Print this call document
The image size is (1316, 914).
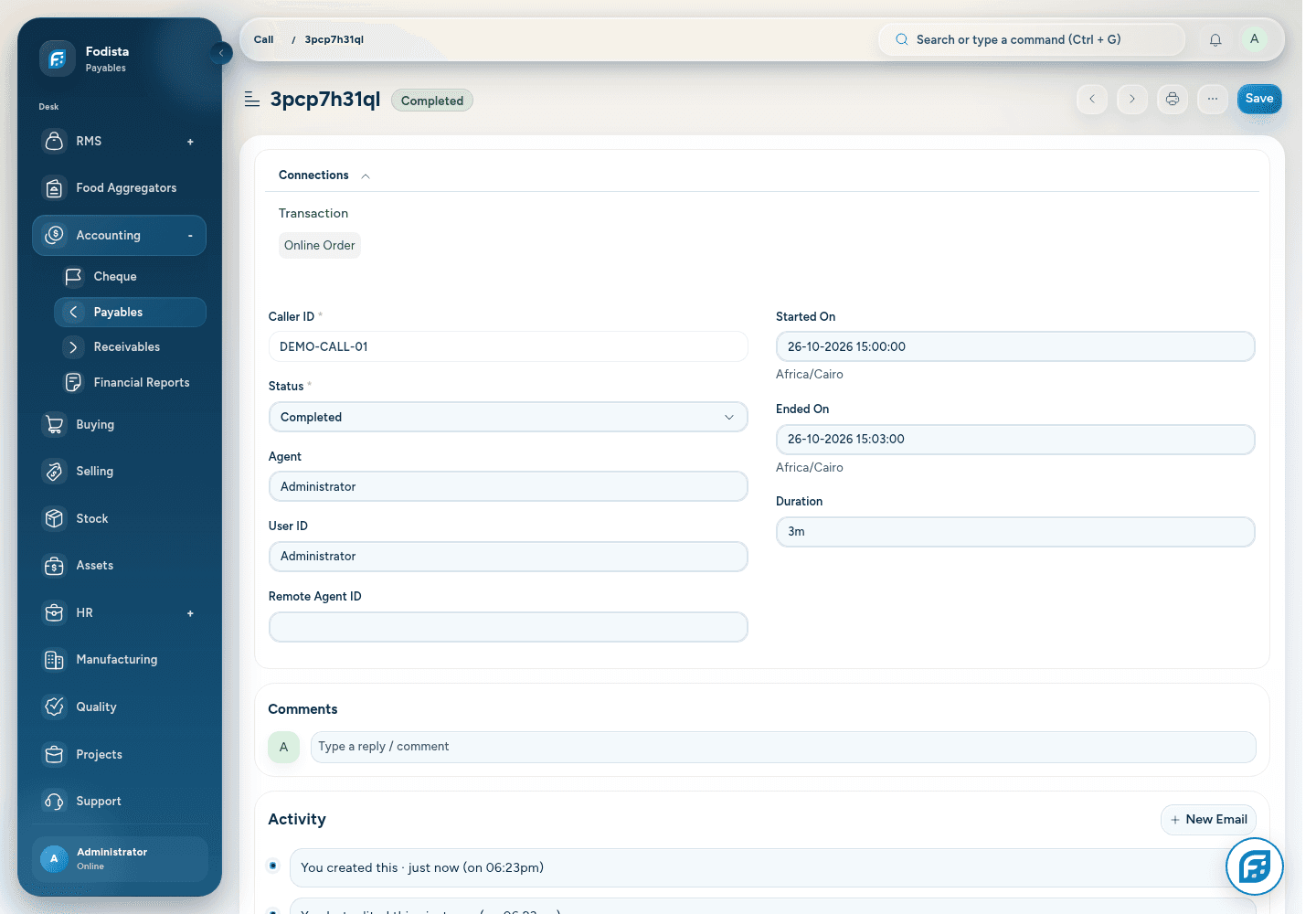1173,99
